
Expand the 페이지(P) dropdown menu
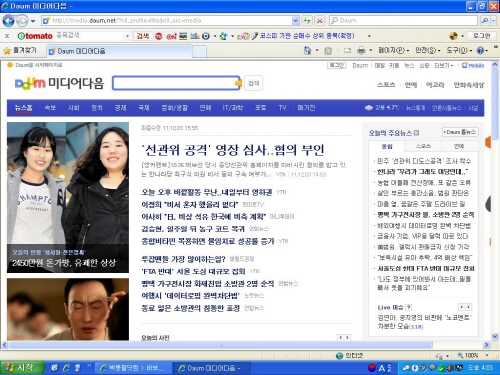tap(393, 50)
